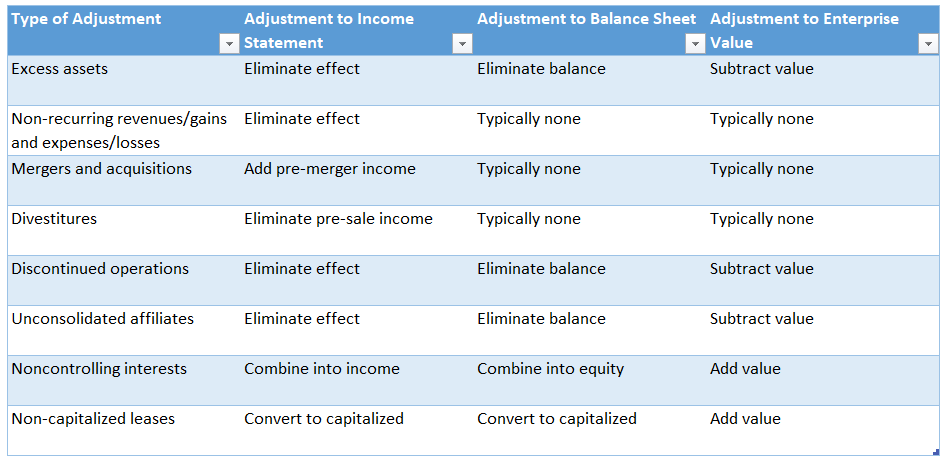Open the Type of Adjustment filter dropdown
The height and width of the screenshot is (458, 944).
[229, 43]
